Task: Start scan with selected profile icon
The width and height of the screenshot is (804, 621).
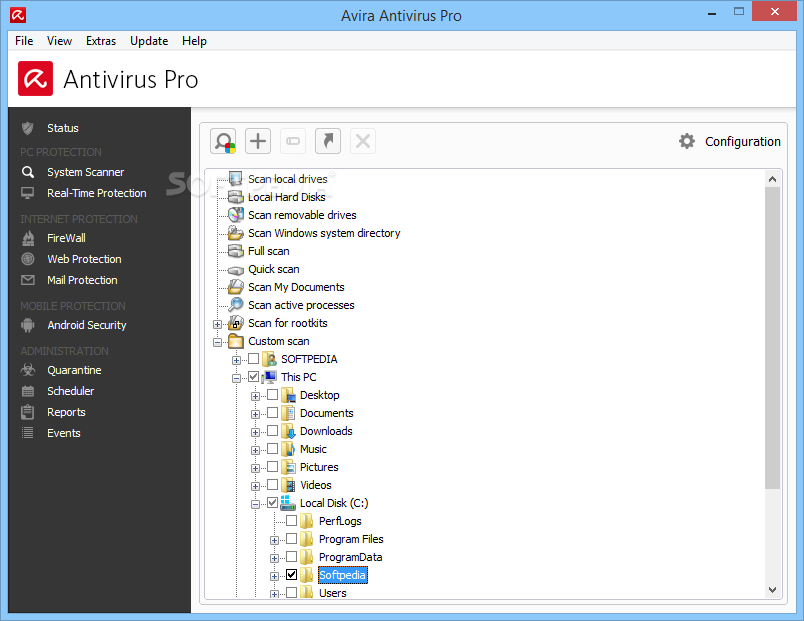Action: 223,141
